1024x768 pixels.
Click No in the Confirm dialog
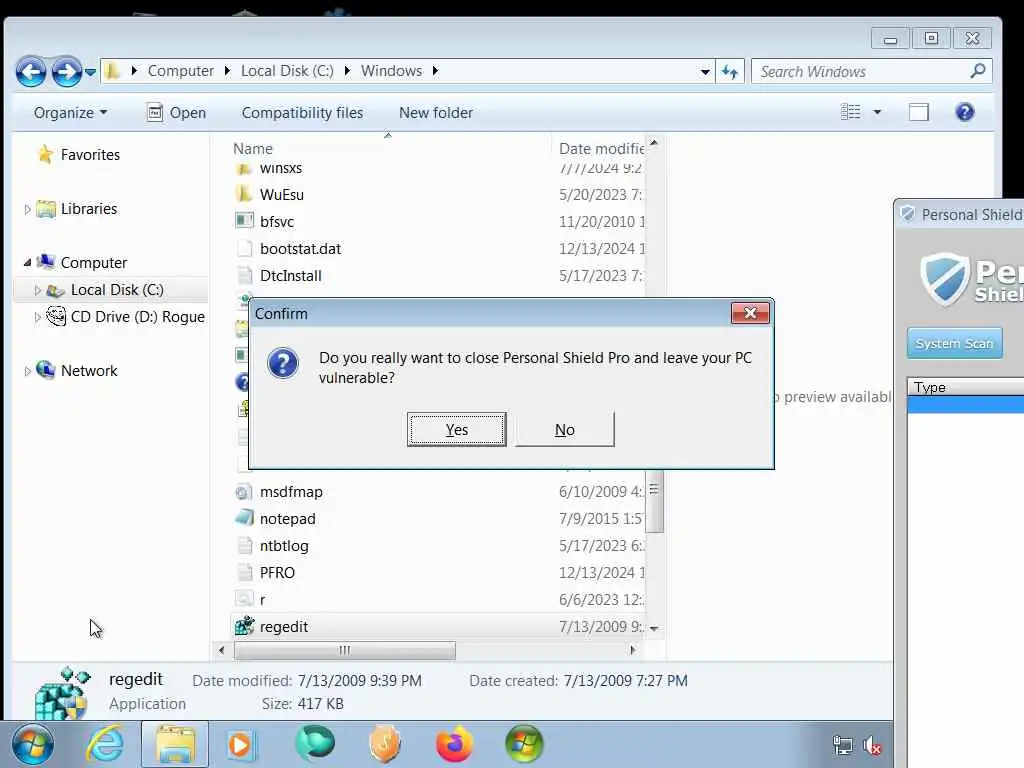(x=565, y=429)
